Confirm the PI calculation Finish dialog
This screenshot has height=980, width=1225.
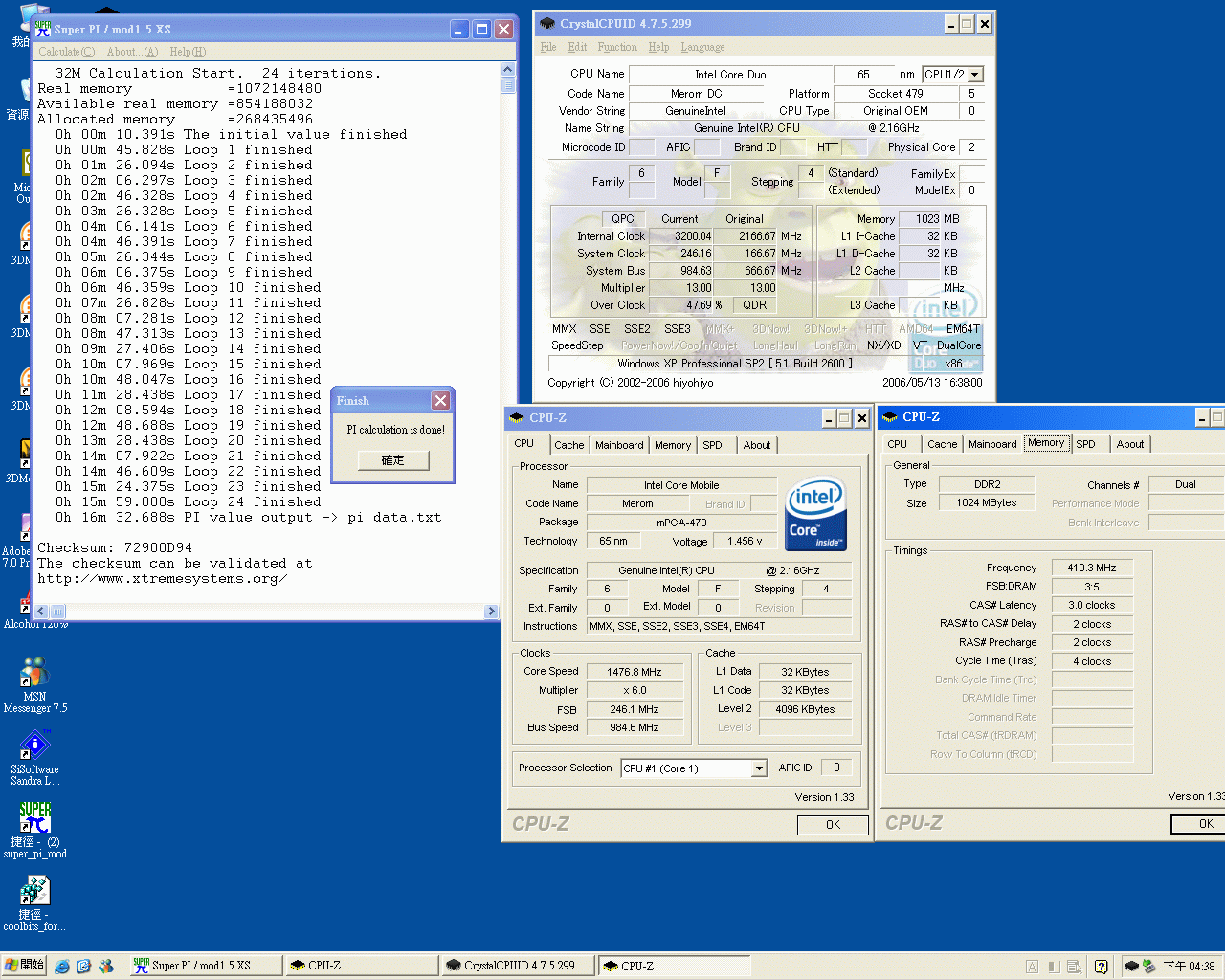(393, 460)
